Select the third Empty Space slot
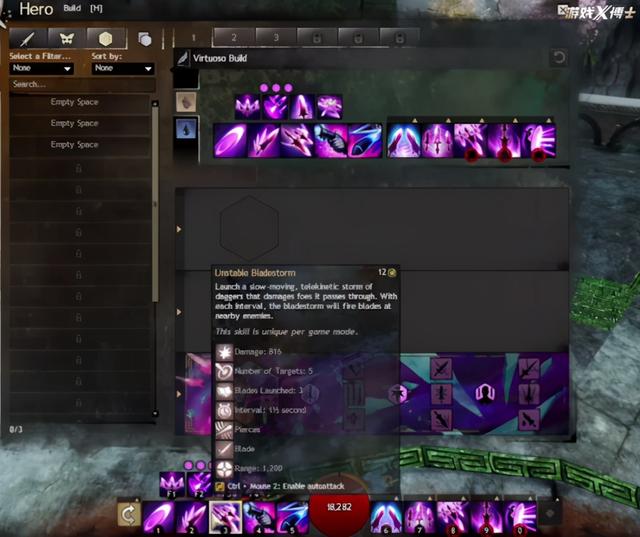640x537 pixels. tap(80, 144)
